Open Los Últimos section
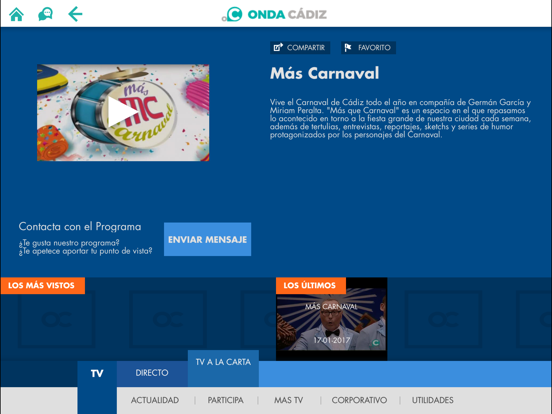The width and height of the screenshot is (552, 414). click(310, 286)
